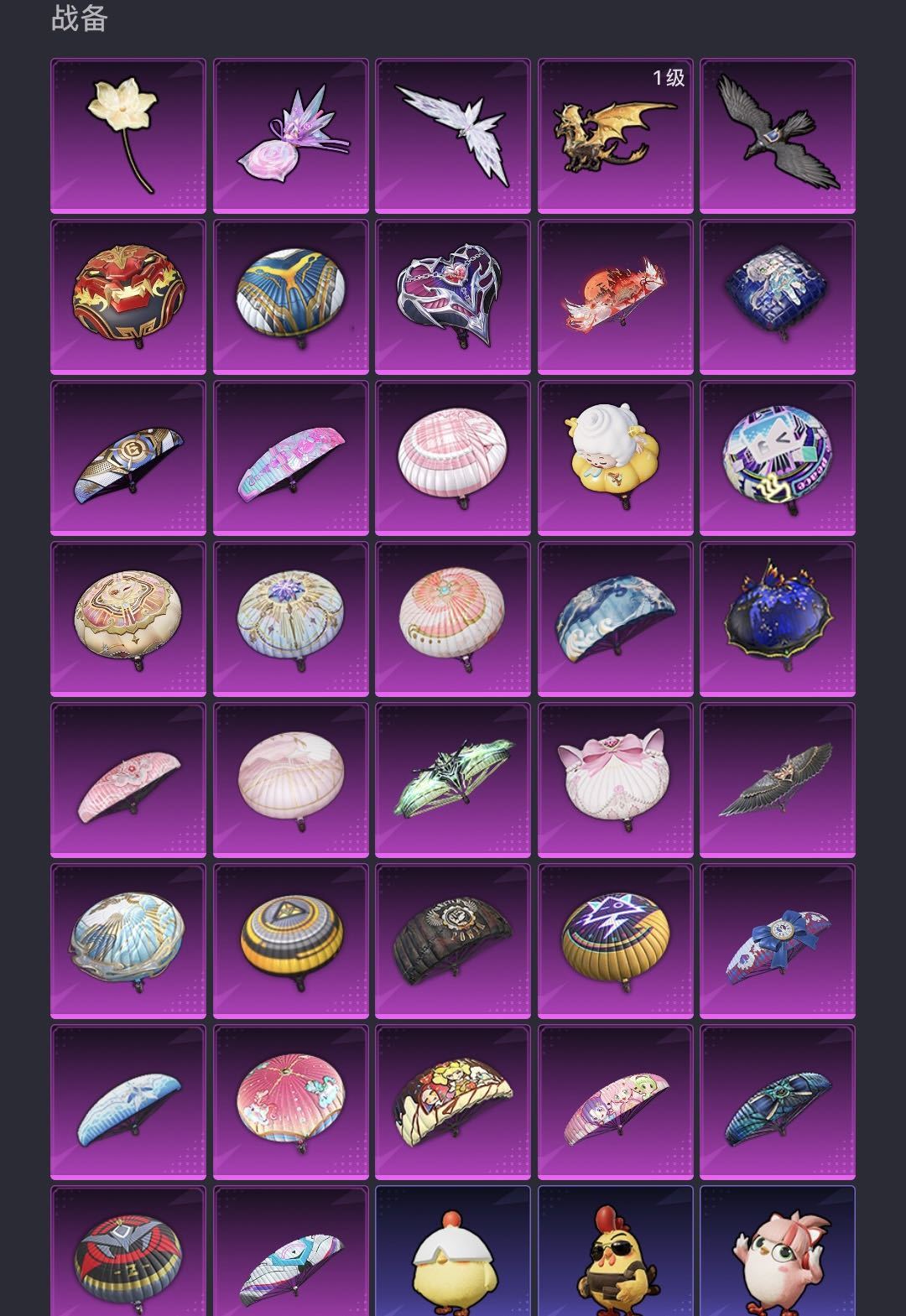The height and width of the screenshot is (1316, 906).
Task: Select the blue ribbon clock parachute
Action: click(x=778, y=941)
